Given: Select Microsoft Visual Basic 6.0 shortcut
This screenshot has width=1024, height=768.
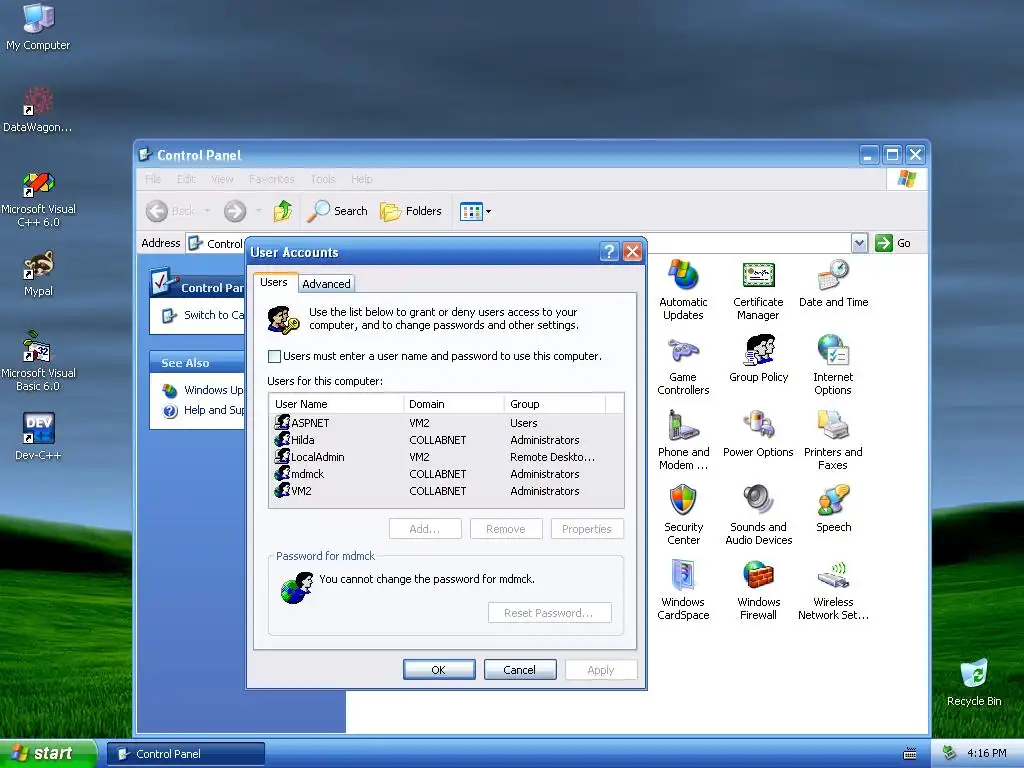Looking at the screenshot, I should (38, 362).
